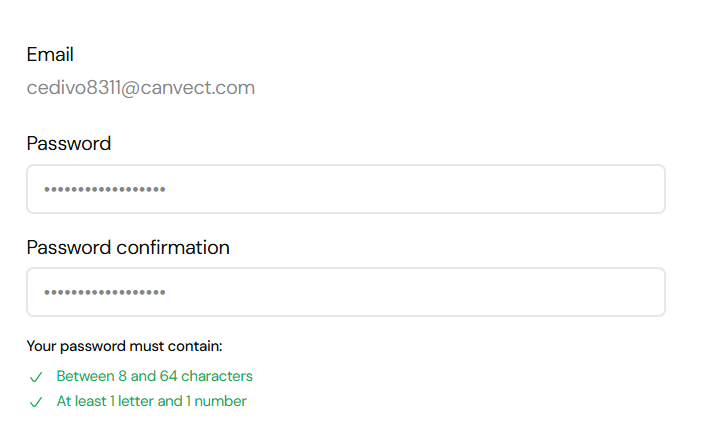Click the word "characters" in the length requirement

219,376
